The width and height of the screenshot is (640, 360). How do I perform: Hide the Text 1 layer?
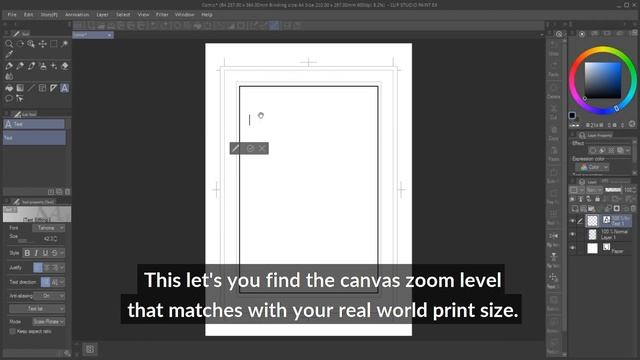(x=572, y=221)
